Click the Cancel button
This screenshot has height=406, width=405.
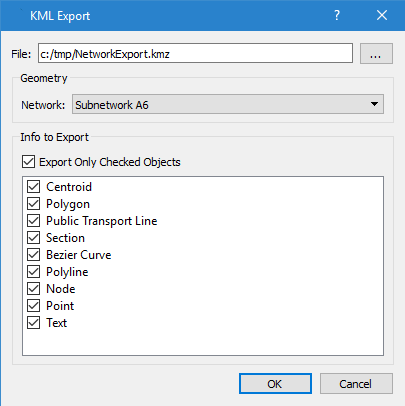coord(356,384)
